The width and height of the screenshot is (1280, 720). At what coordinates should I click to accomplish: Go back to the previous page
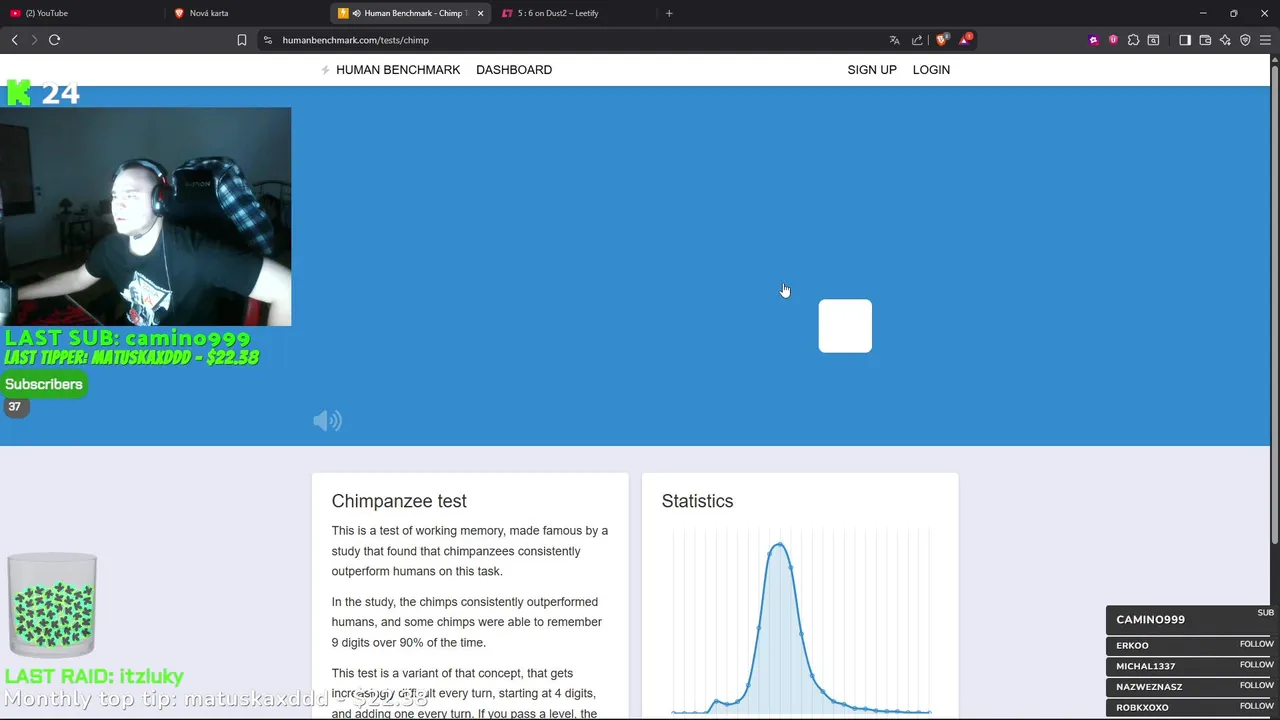[14, 40]
